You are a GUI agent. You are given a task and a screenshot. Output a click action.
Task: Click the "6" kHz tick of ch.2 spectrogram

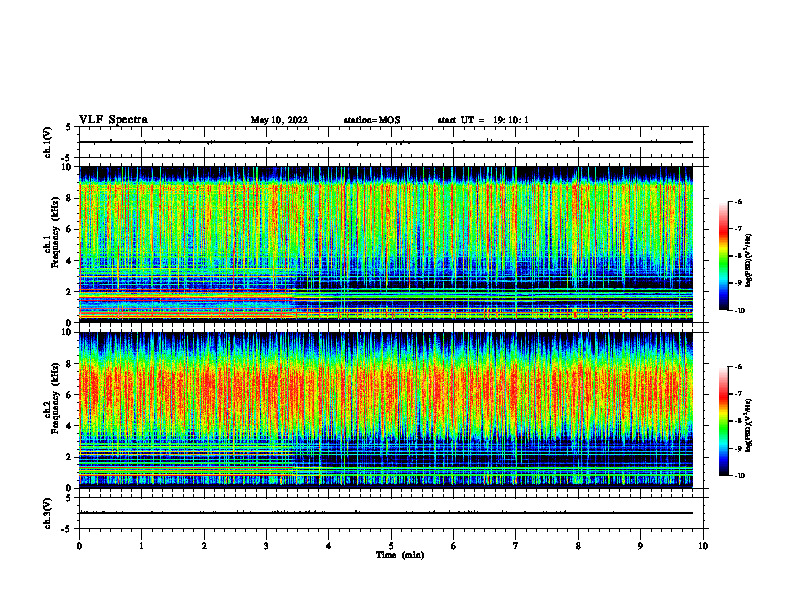[70, 394]
